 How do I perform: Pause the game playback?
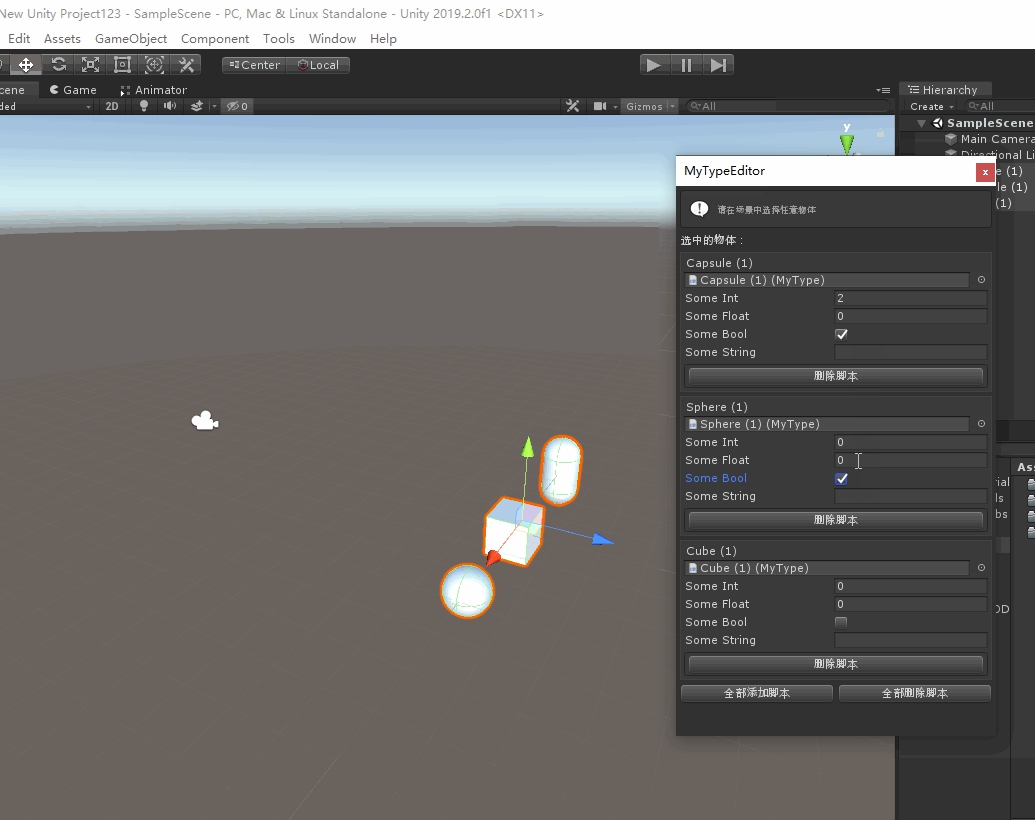click(686, 65)
